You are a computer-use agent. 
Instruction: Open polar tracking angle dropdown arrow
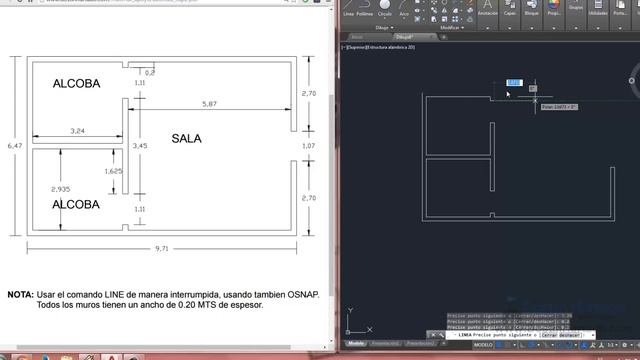point(538,345)
